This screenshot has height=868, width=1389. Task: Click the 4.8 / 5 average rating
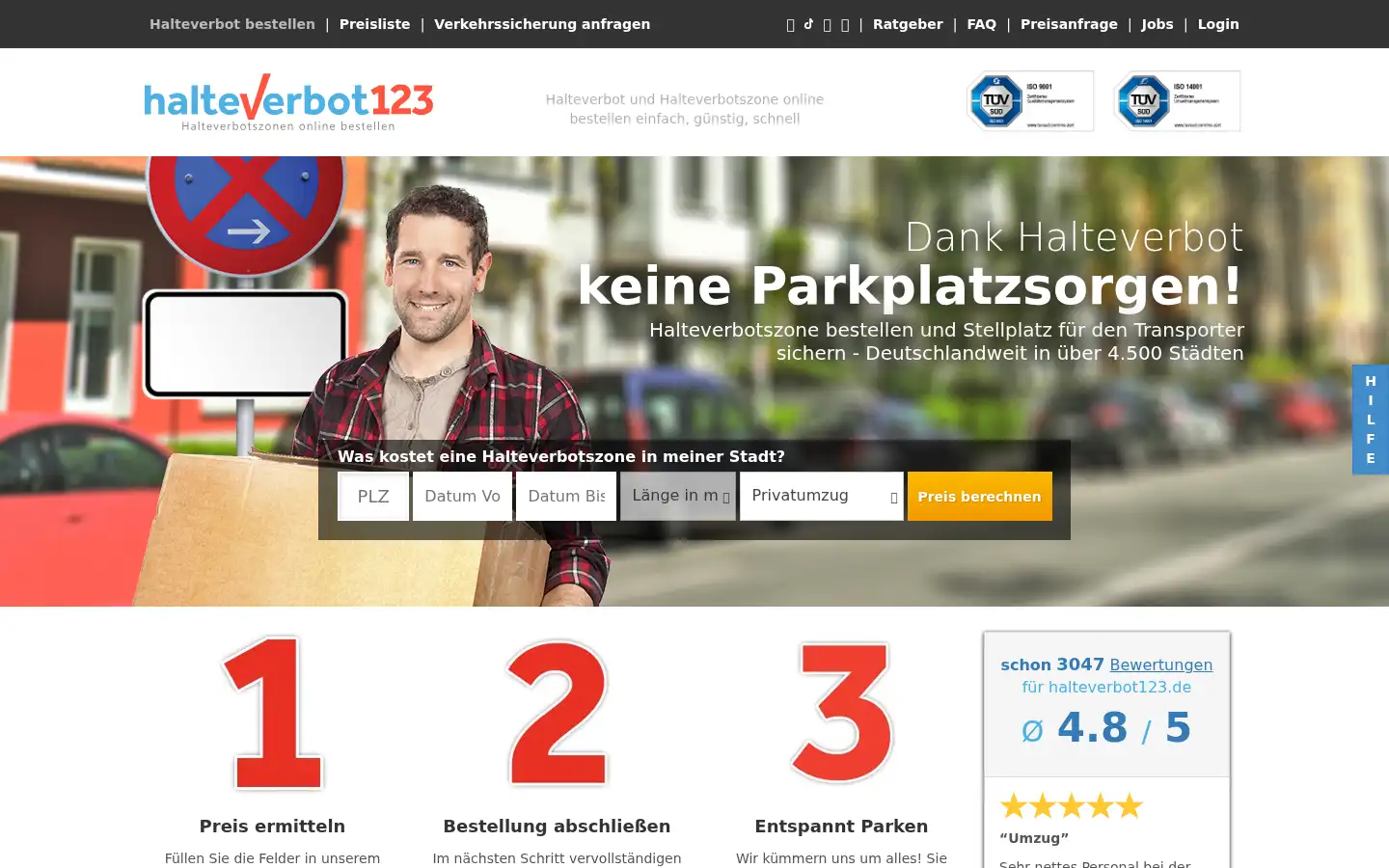1106,728
